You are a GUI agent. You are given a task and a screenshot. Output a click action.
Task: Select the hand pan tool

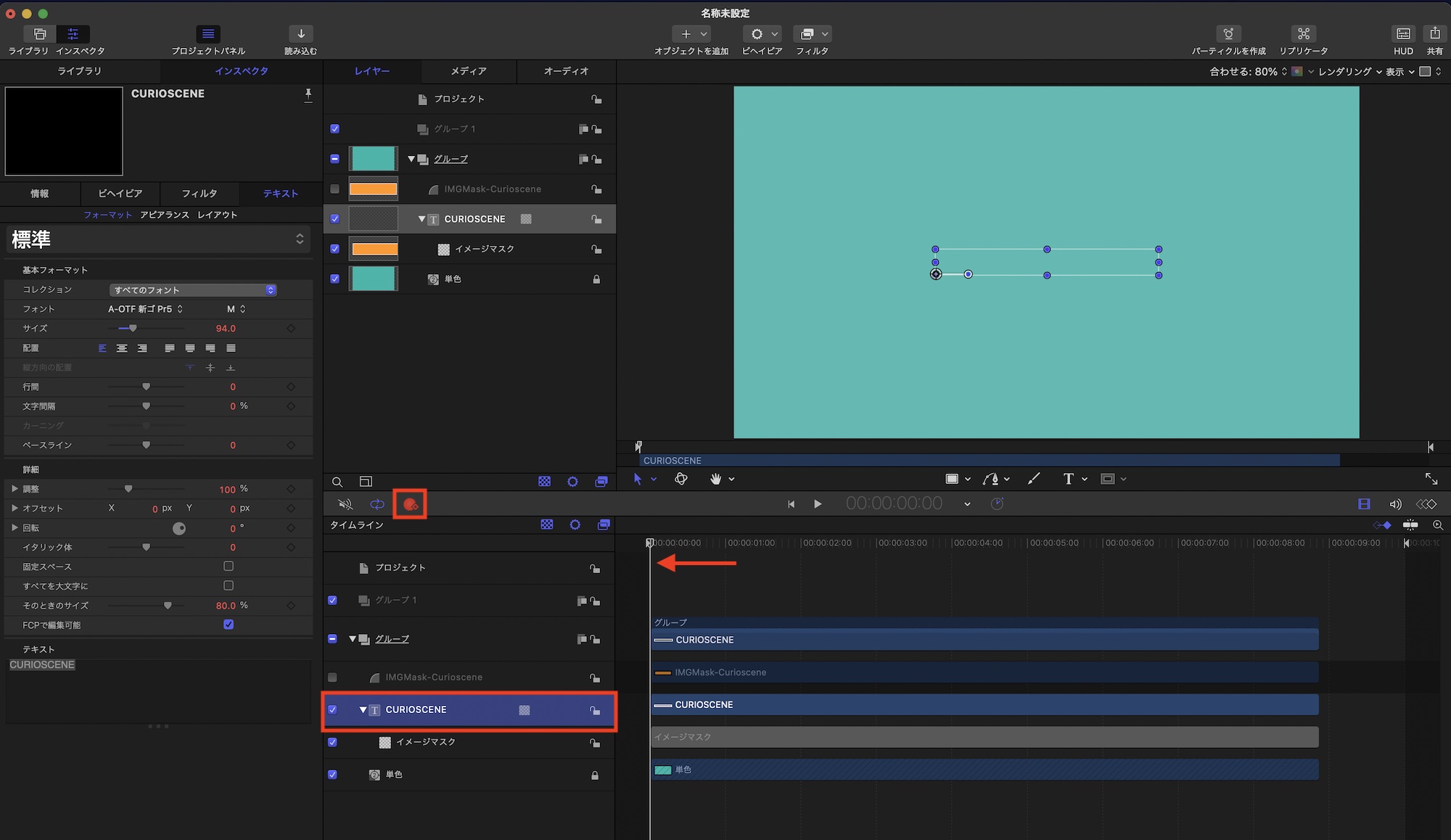coord(715,479)
